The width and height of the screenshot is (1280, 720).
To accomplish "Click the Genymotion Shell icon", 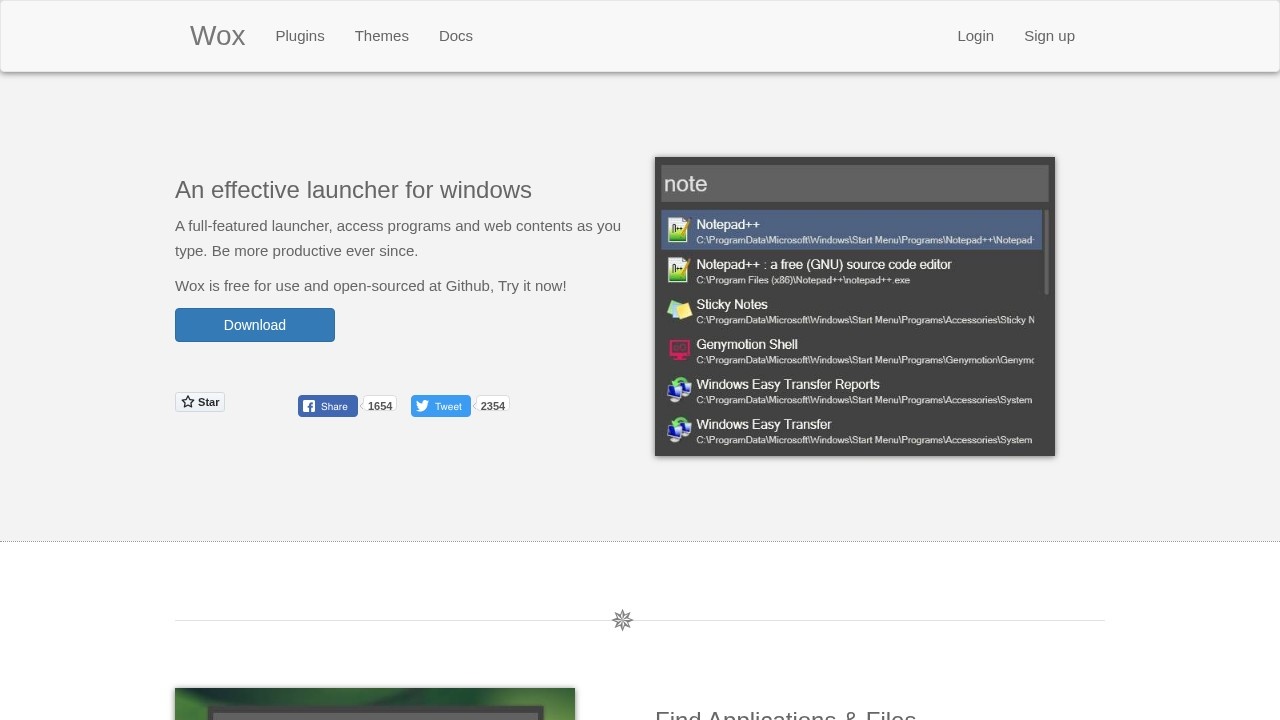I will click(679, 350).
